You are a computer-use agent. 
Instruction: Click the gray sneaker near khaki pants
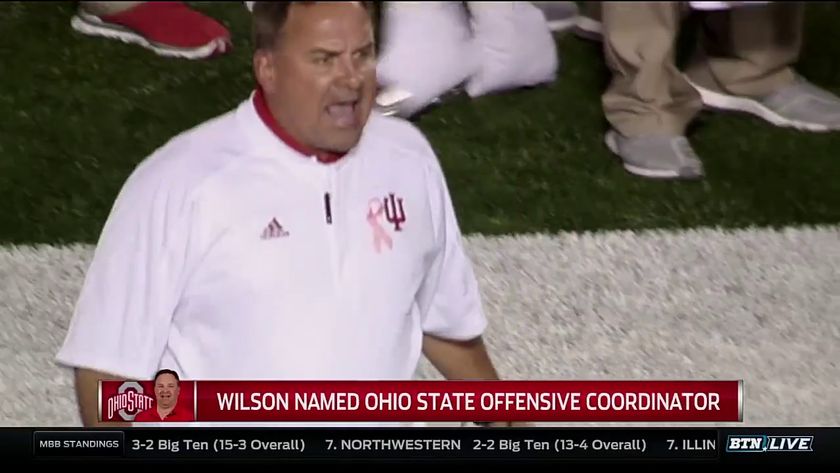point(654,155)
